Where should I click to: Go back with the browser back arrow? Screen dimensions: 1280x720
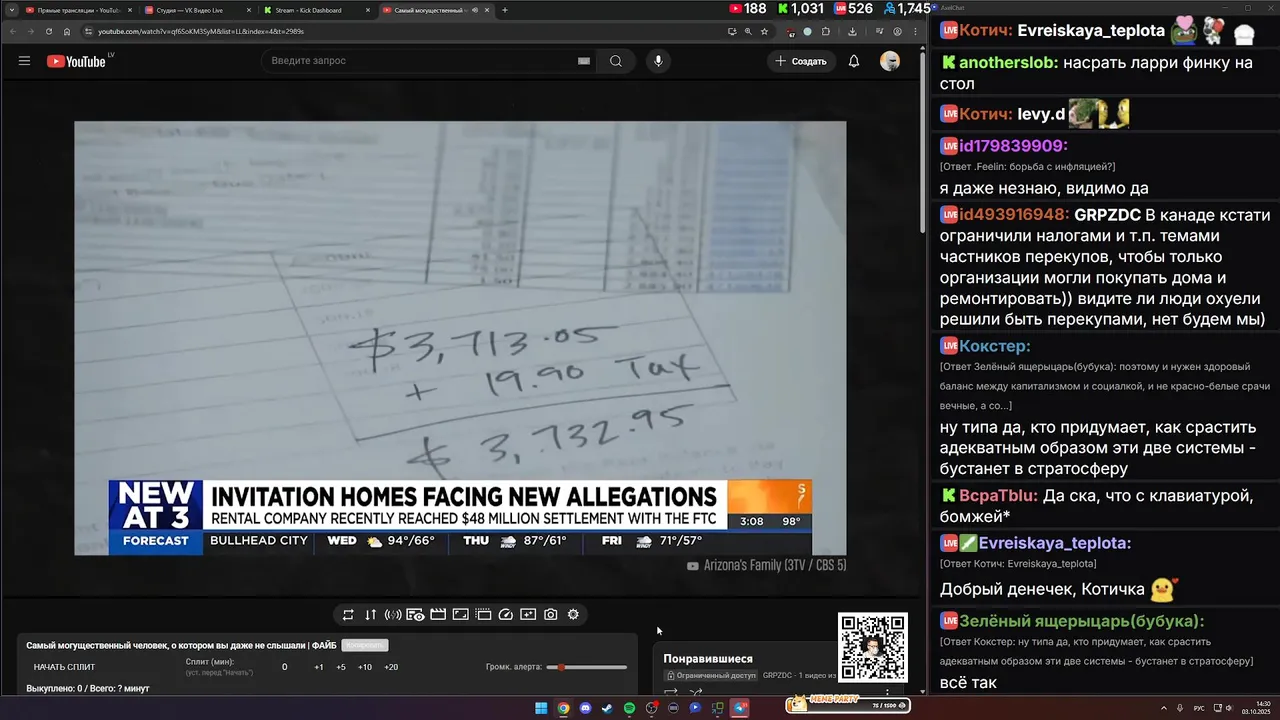tap(12, 31)
